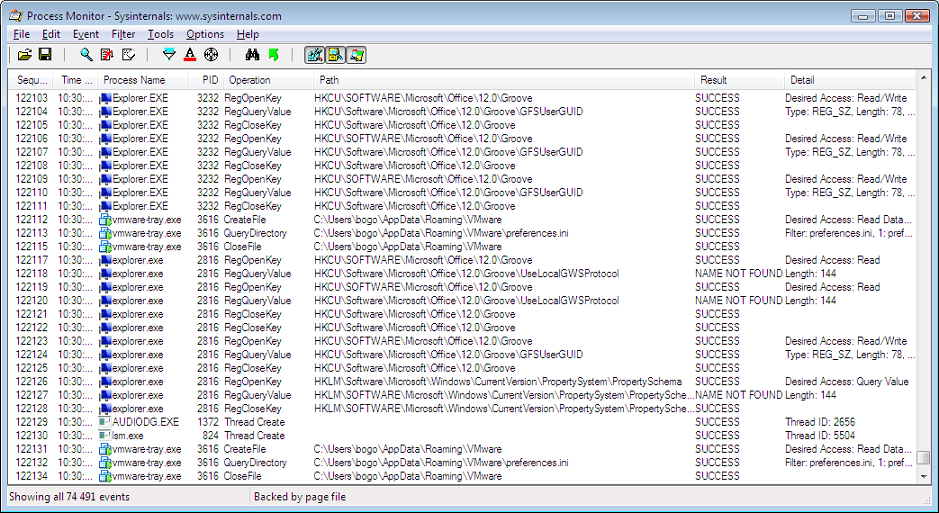Click the NAME NOT FOUND result in row 122118
Screen dimensions: 939x513
(x=738, y=274)
